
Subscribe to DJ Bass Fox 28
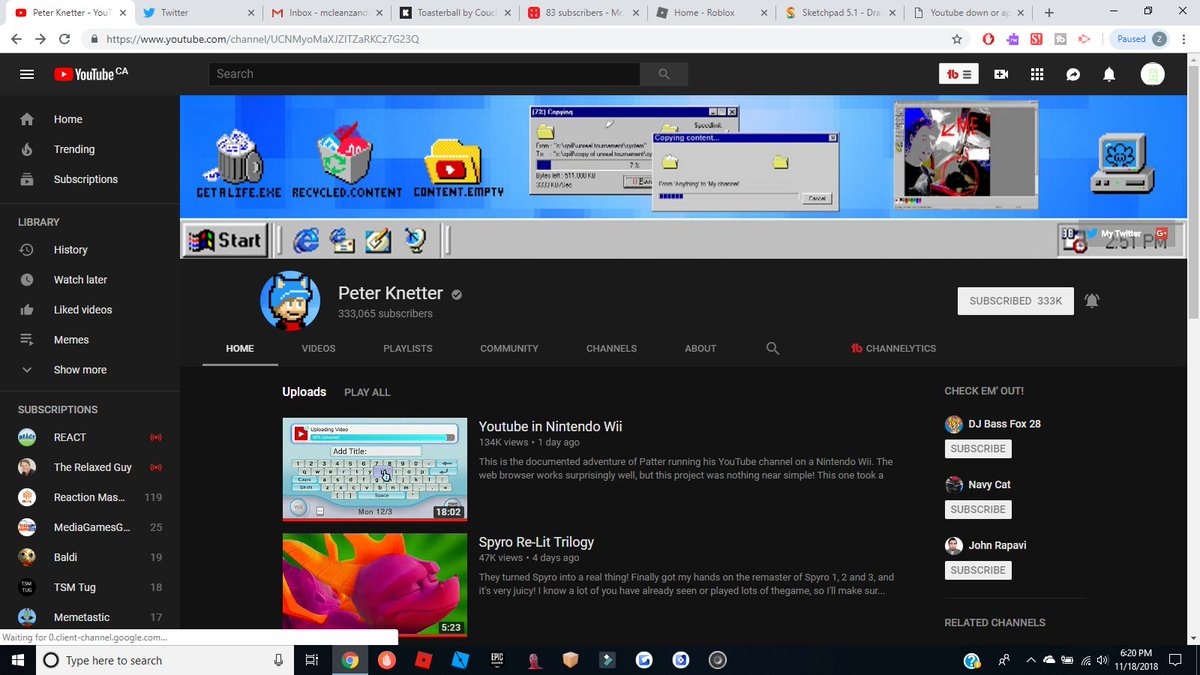point(978,449)
